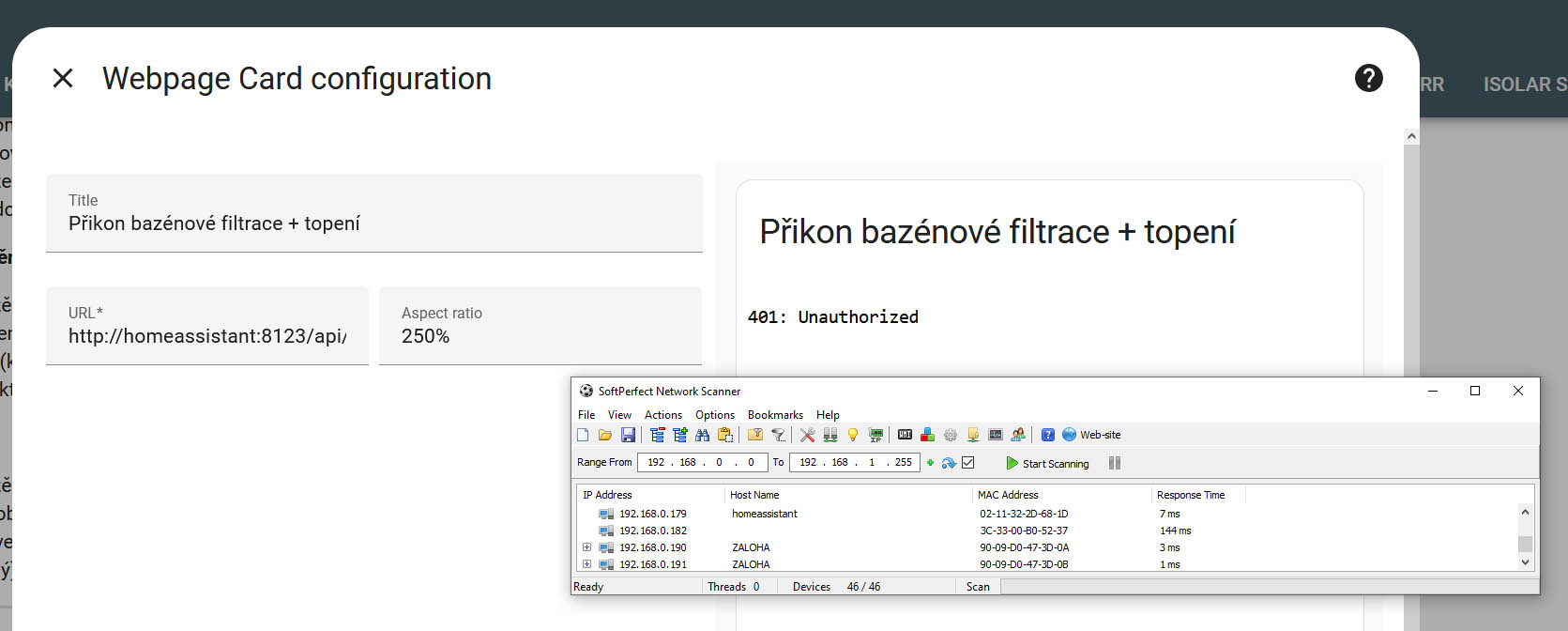Click the paste from clipboard icon
Image resolution: width=1568 pixels, height=631 pixels.
click(724, 435)
